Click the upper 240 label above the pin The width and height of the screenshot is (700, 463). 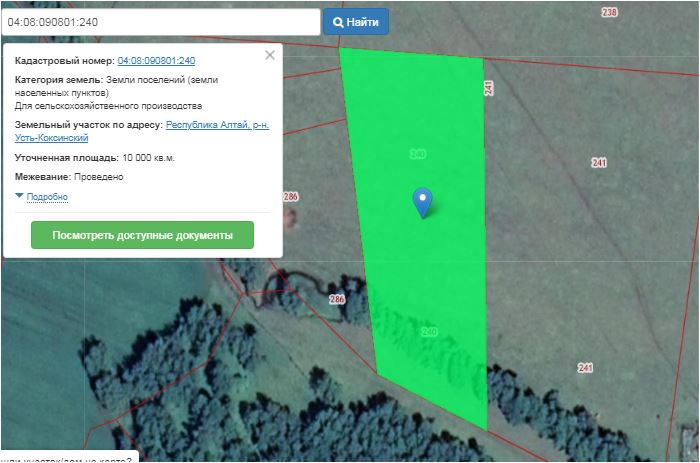(x=418, y=154)
